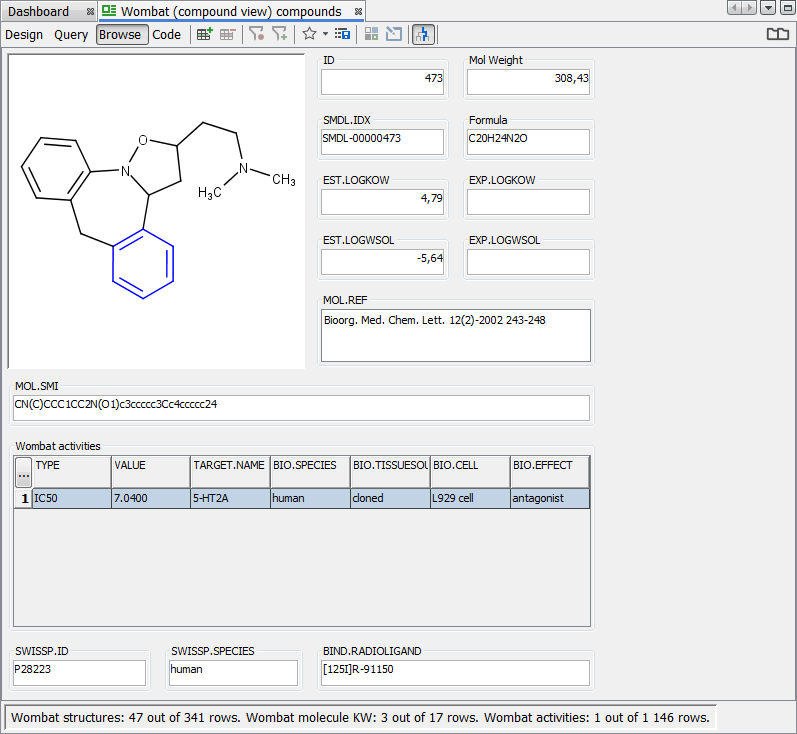
Task: Click the list with save disk icon
Action: [x=342, y=34]
